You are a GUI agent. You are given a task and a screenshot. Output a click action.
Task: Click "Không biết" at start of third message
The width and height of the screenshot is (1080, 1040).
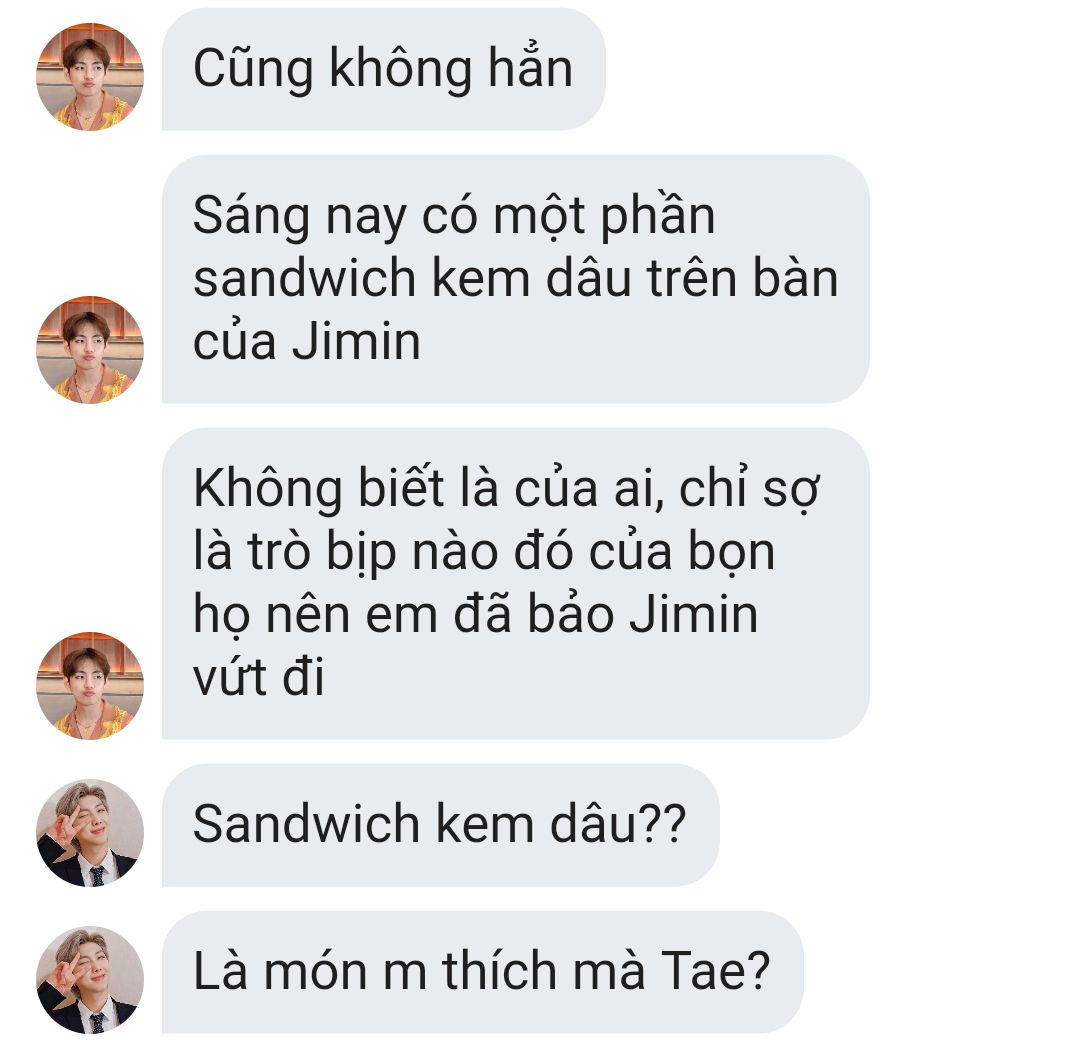(x=319, y=489)
